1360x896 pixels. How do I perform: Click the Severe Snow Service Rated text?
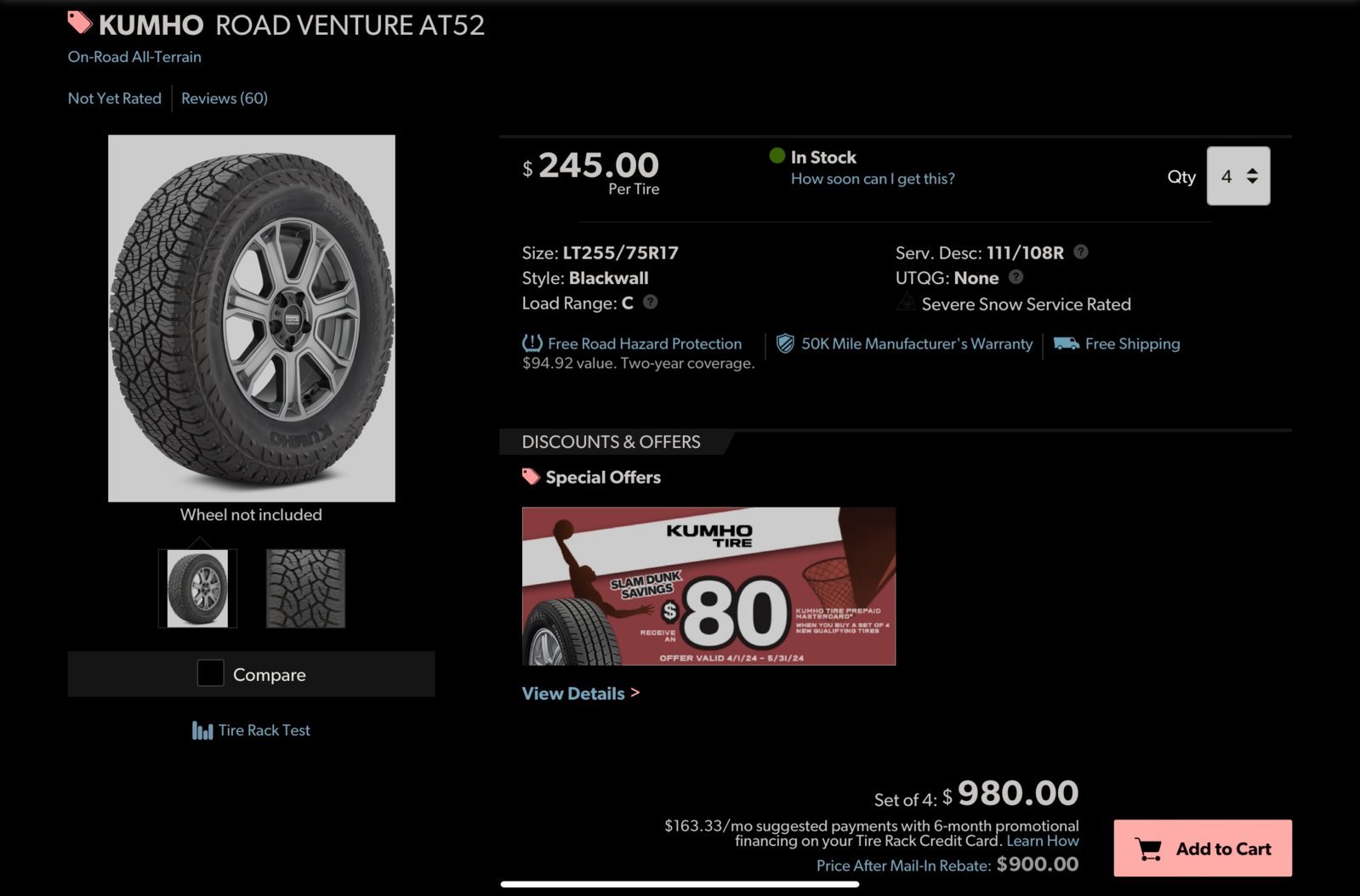point(1027,304)
